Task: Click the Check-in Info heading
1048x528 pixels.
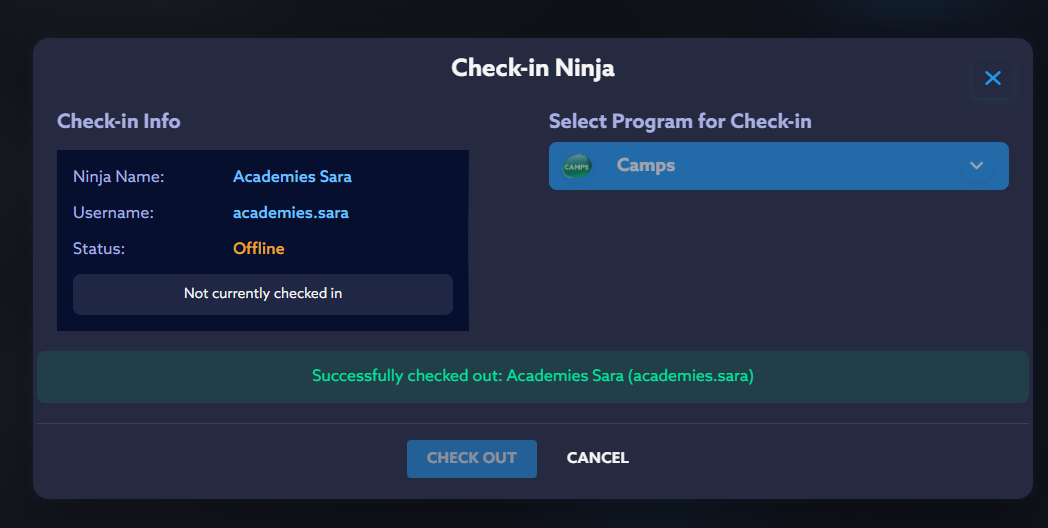Action: 118,122
